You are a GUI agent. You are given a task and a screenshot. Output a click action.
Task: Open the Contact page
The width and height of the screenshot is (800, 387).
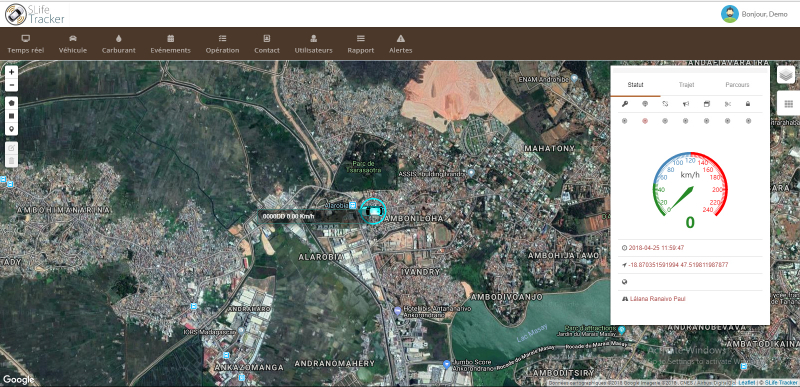click(267, 44)
